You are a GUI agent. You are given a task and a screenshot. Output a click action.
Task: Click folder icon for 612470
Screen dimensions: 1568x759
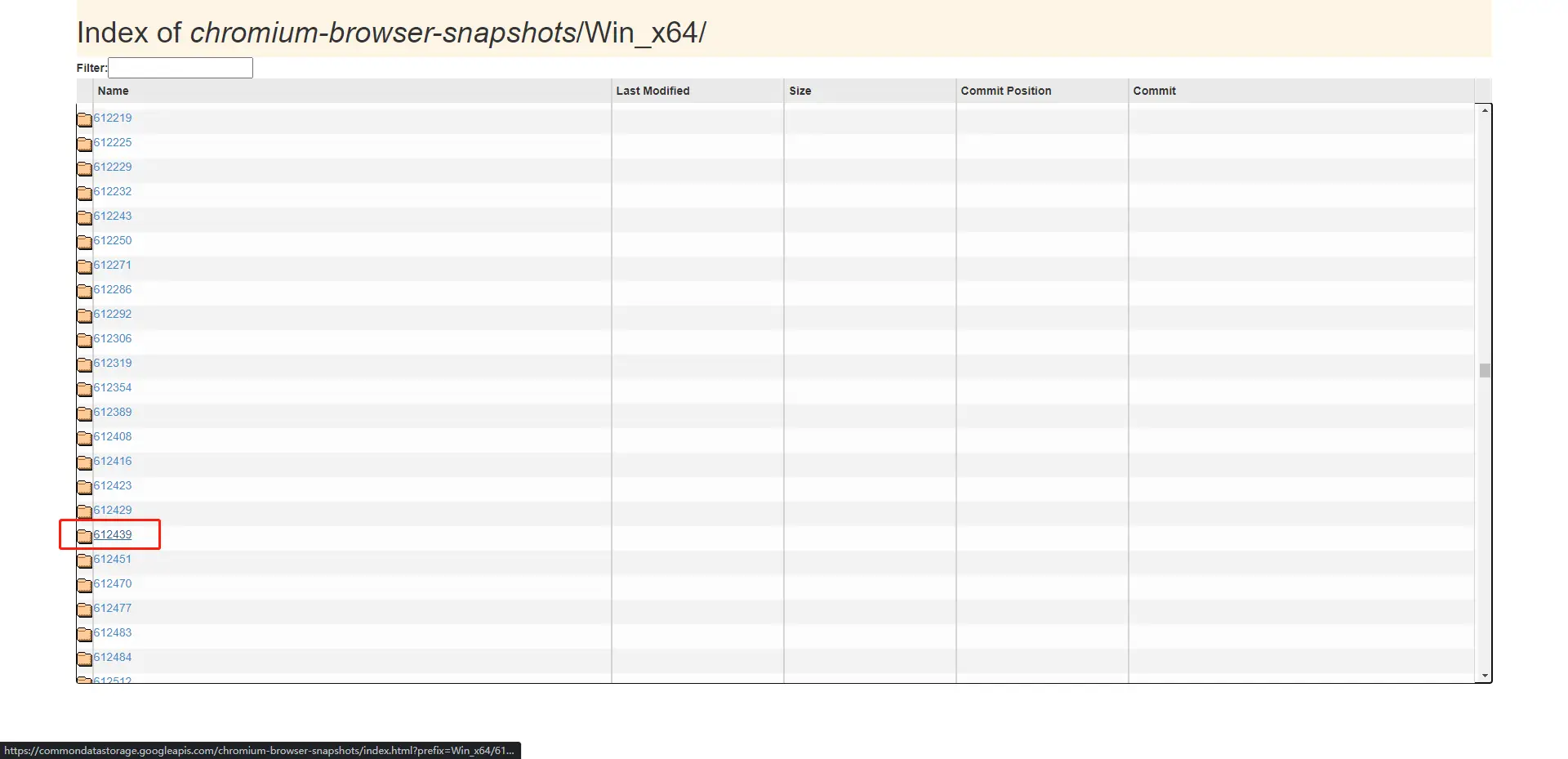point(84,585)
